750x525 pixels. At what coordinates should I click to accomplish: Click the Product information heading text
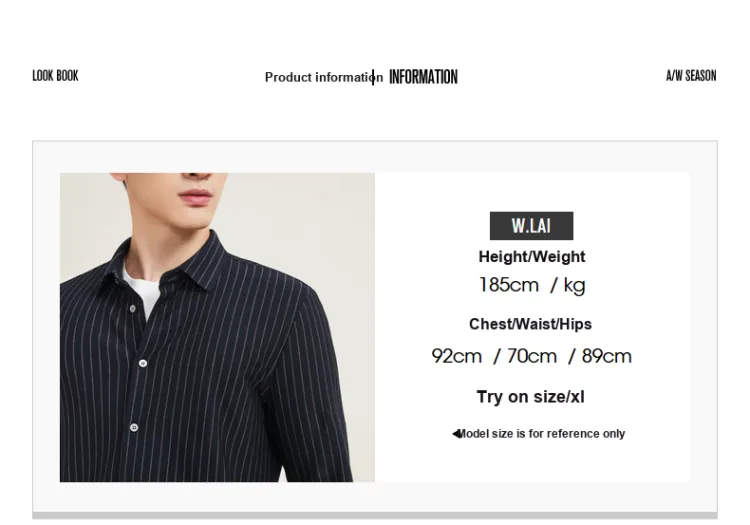click(x=324, y=77)
